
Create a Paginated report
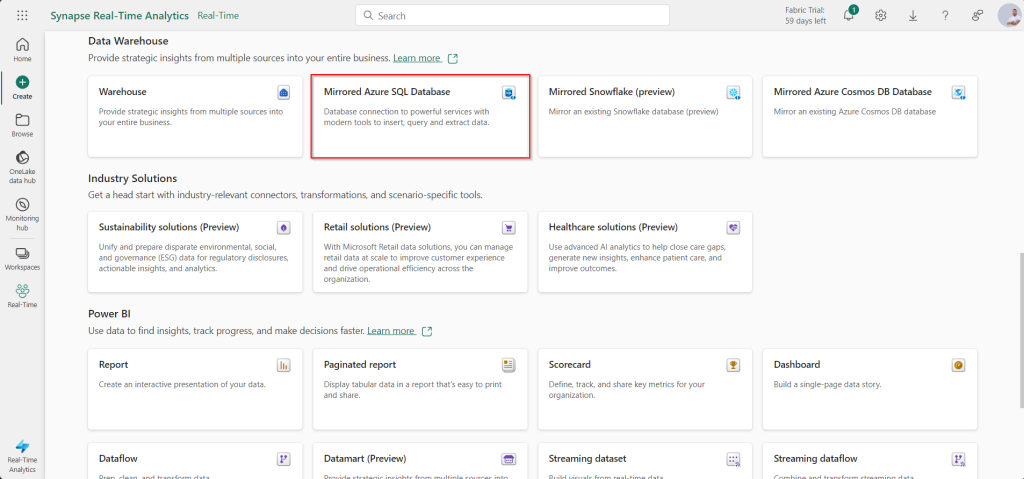420,389
